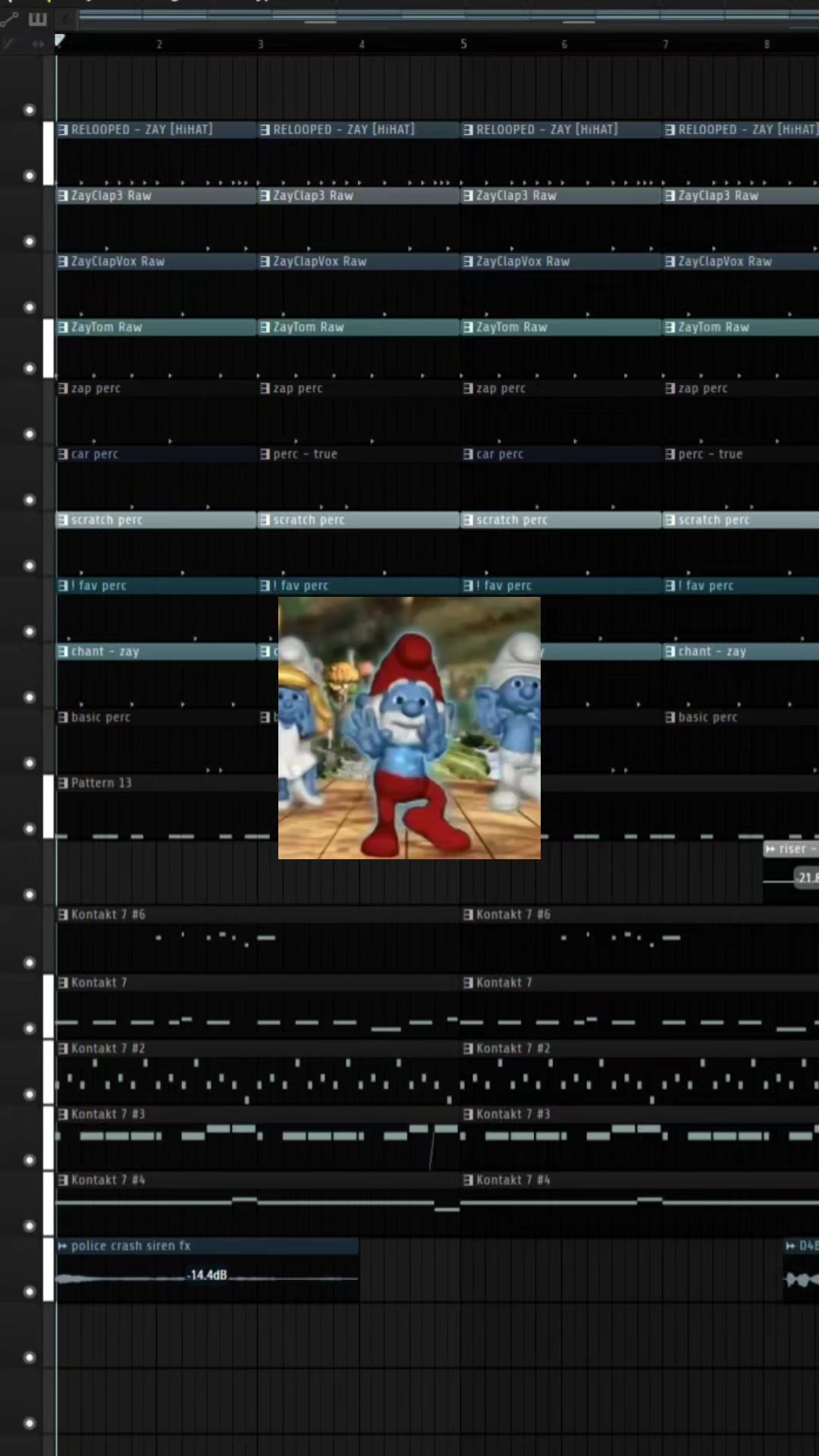The height and width of the screenshot is (1456, 819).
Task: Click the back arrow beside the playlist overview
Action: tap(67, 18)
